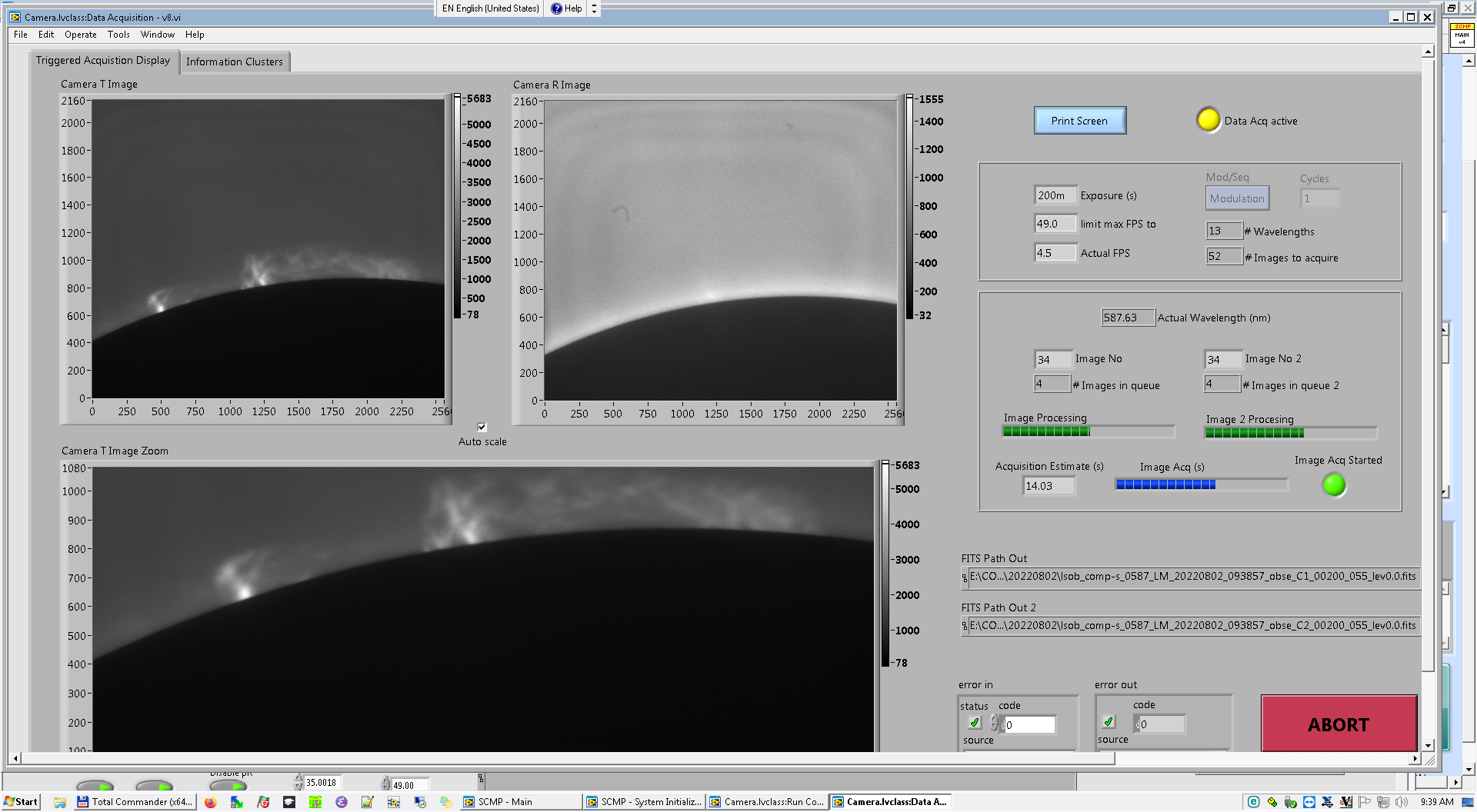Switch to the Information Clusters tab
The width and height of the screenshot is (1477, 812).
click(234, 62)
